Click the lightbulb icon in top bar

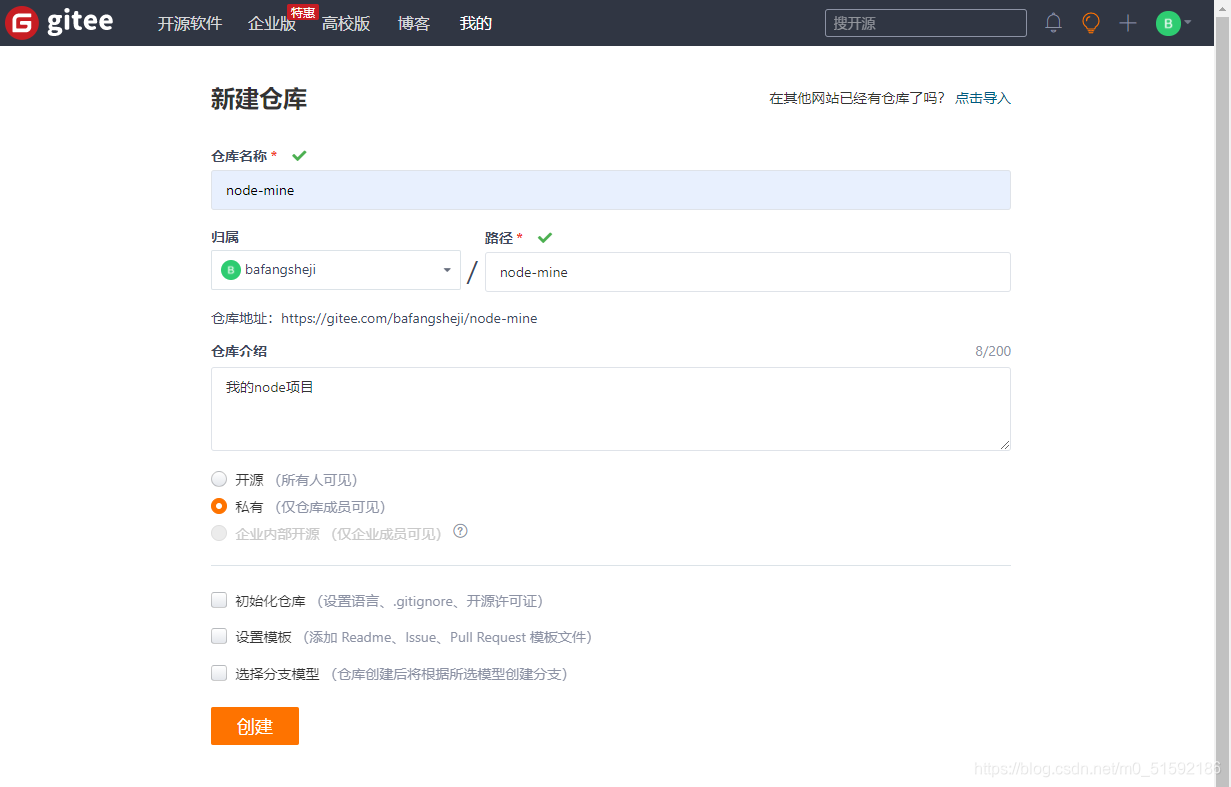point(1090,22)
